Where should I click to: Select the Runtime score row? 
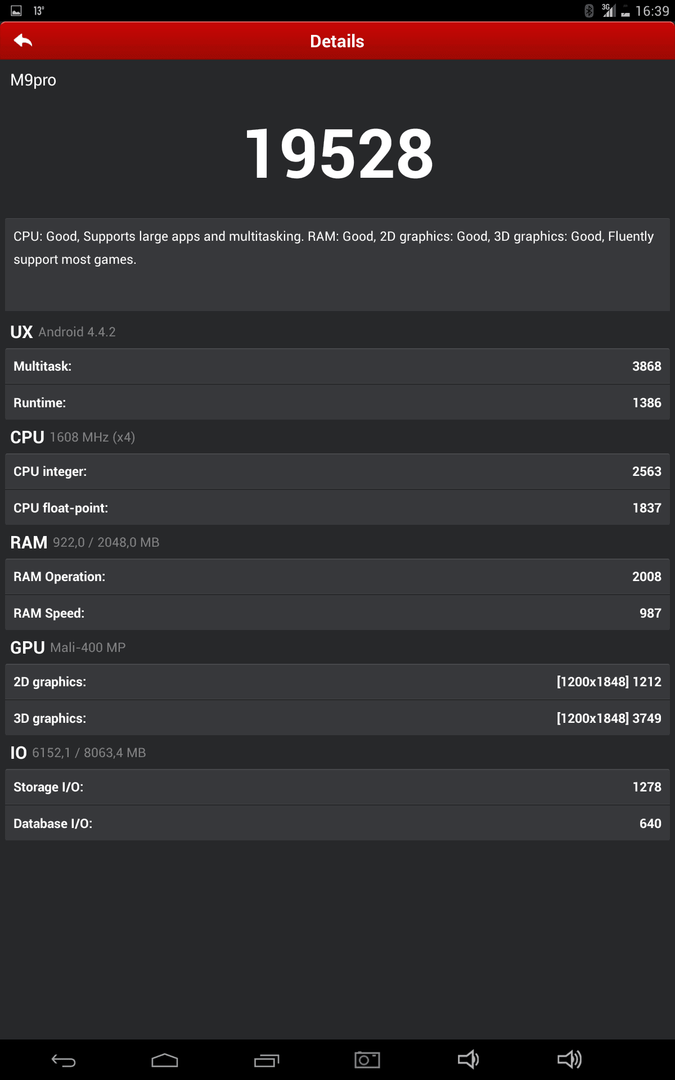tap(338, 402)
